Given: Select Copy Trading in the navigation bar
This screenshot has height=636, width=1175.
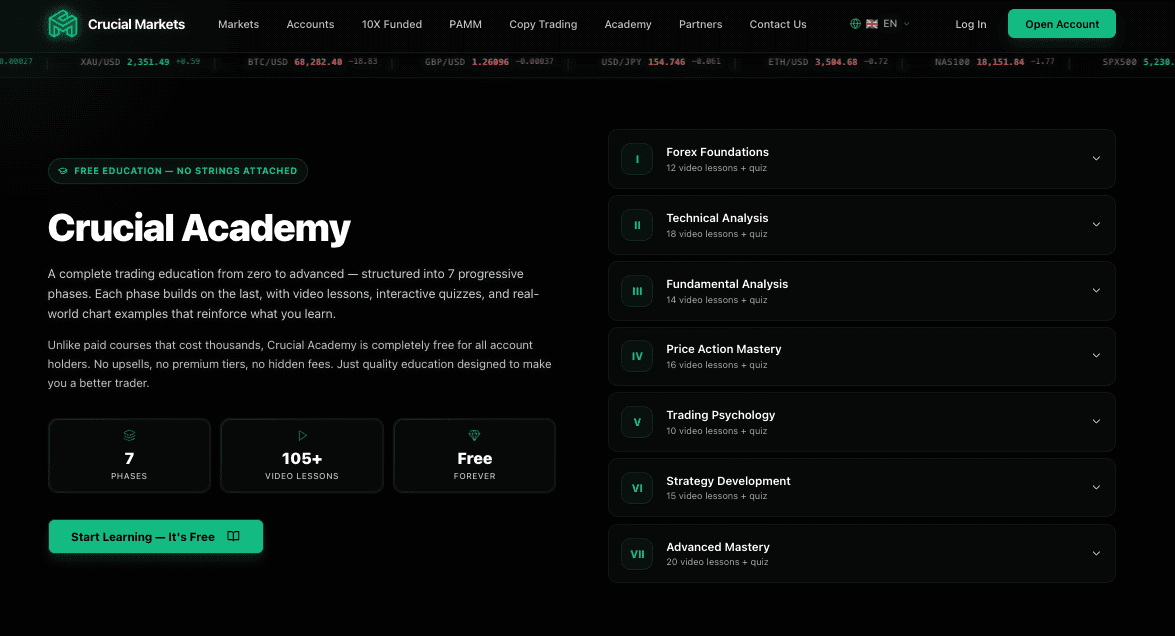Looking at the screenshot, I should [x=543, y=24].
